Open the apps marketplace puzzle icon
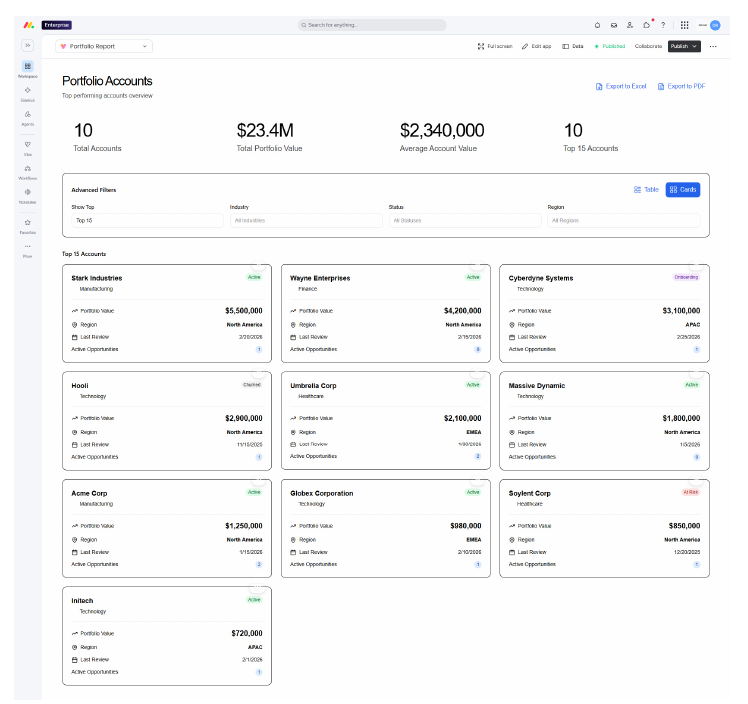Screen dimensions: 748x704 tap(646, 25)
